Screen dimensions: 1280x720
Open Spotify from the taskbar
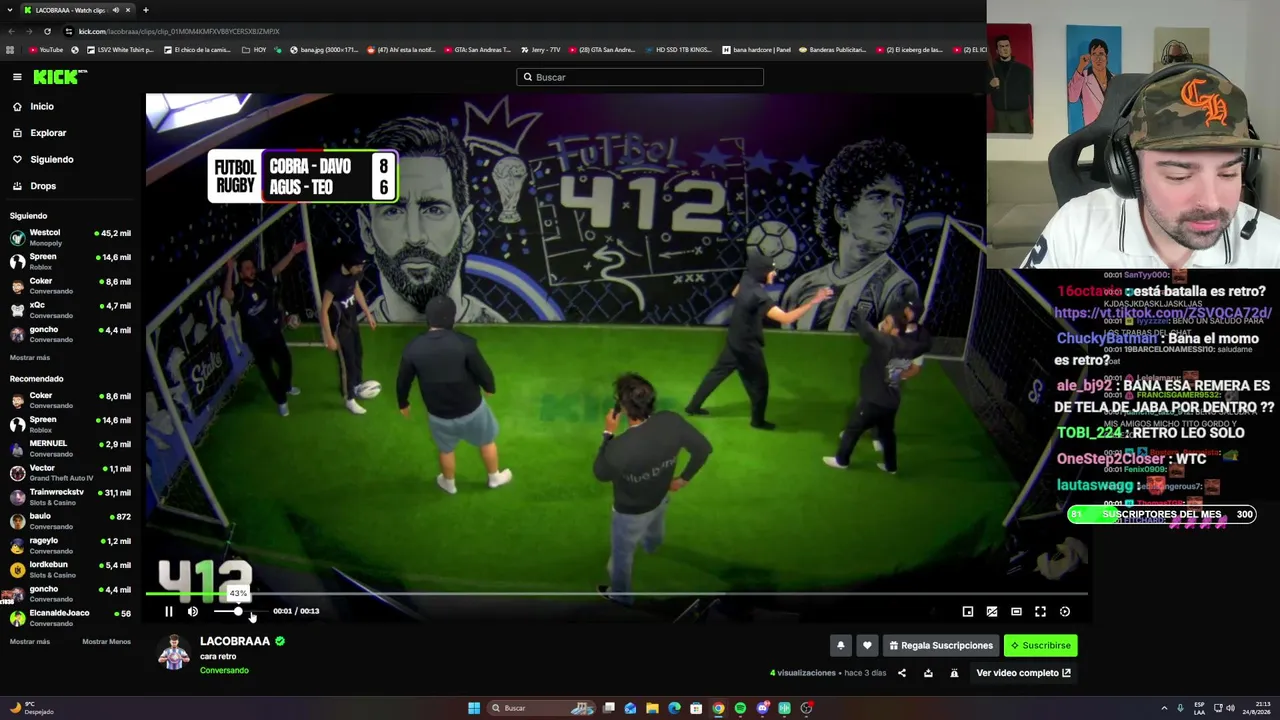coord(740,708)
